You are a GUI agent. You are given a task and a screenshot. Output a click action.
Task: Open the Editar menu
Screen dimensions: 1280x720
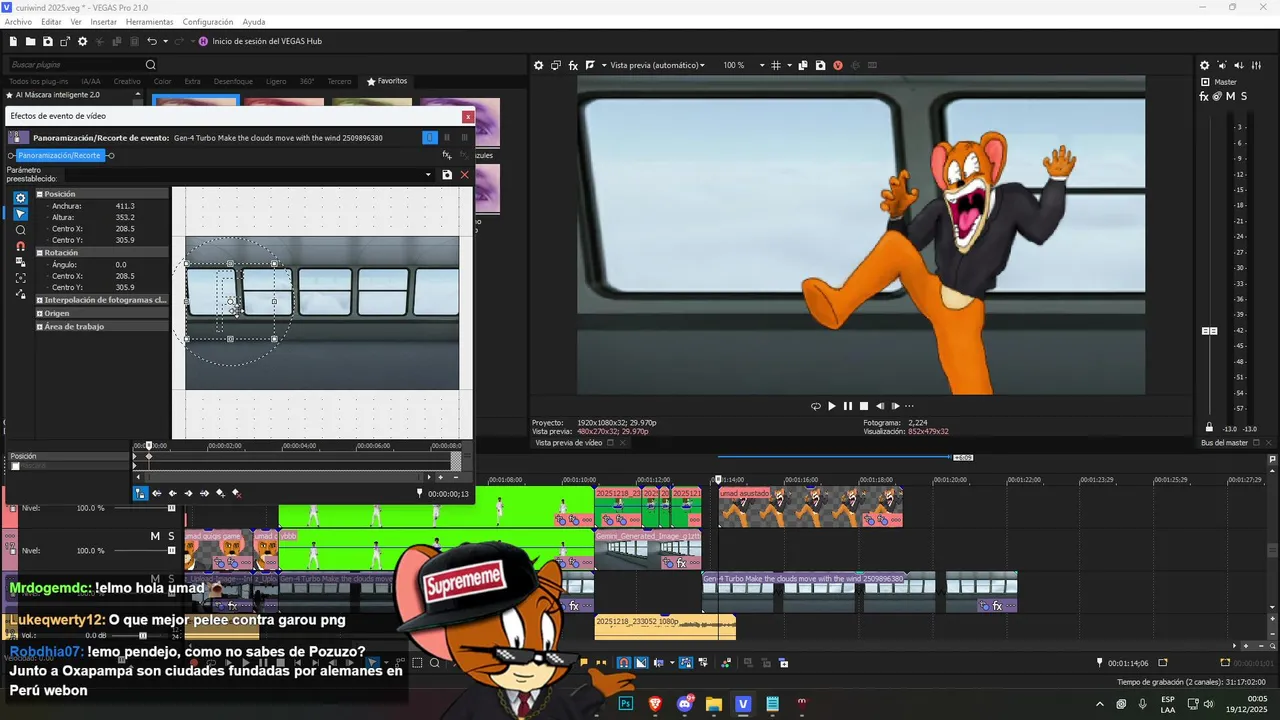tap(51, 21)
